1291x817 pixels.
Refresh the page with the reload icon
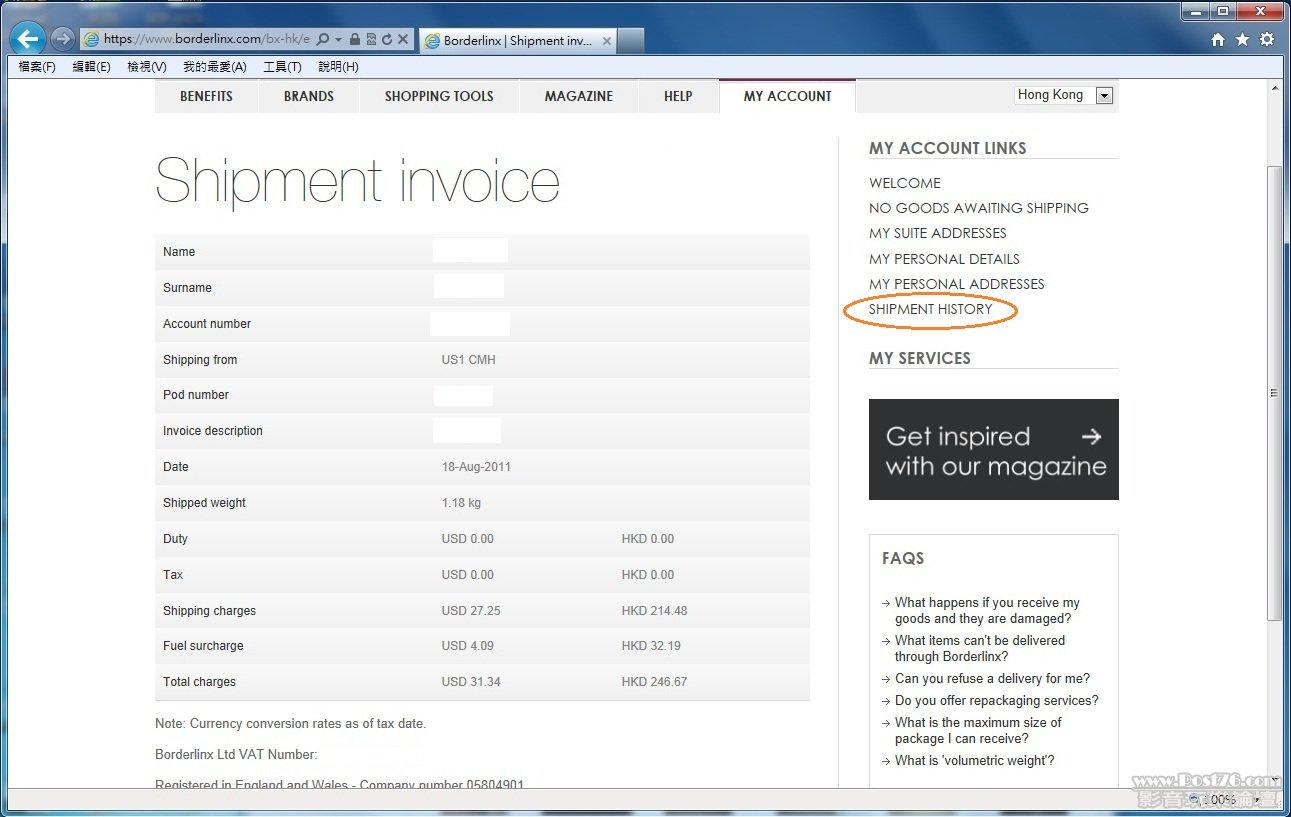pyautogui.click(x=386, y=39)
